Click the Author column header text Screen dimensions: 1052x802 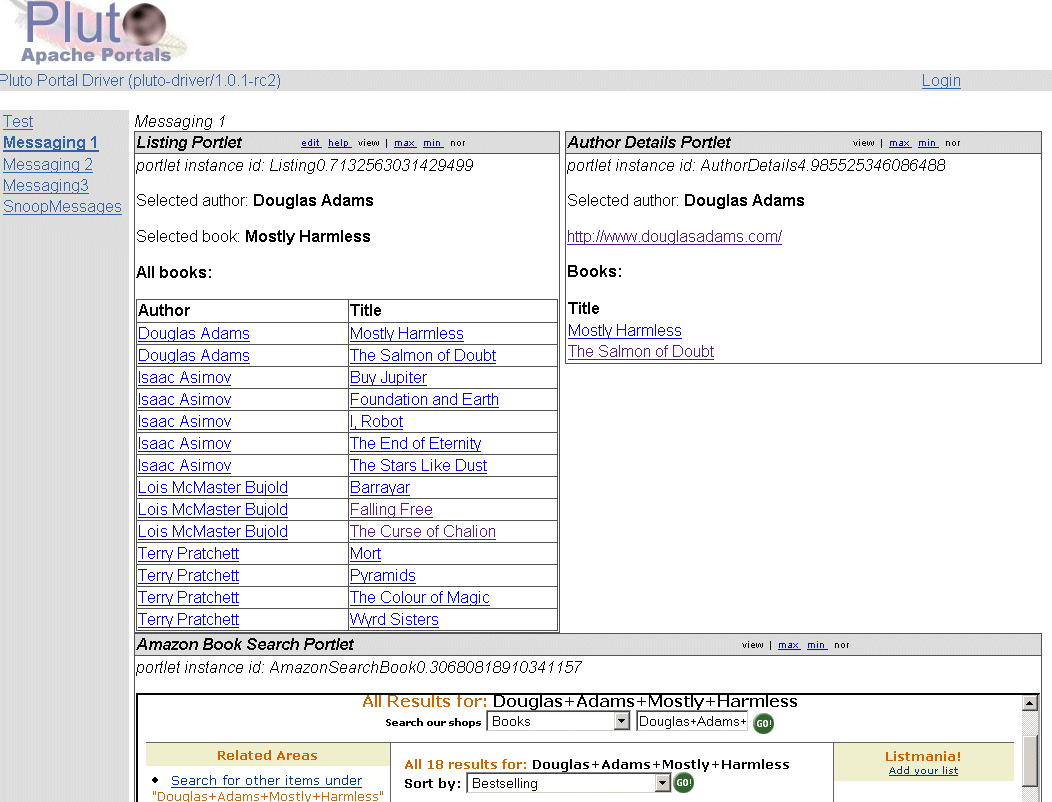[x=164, y=310]
